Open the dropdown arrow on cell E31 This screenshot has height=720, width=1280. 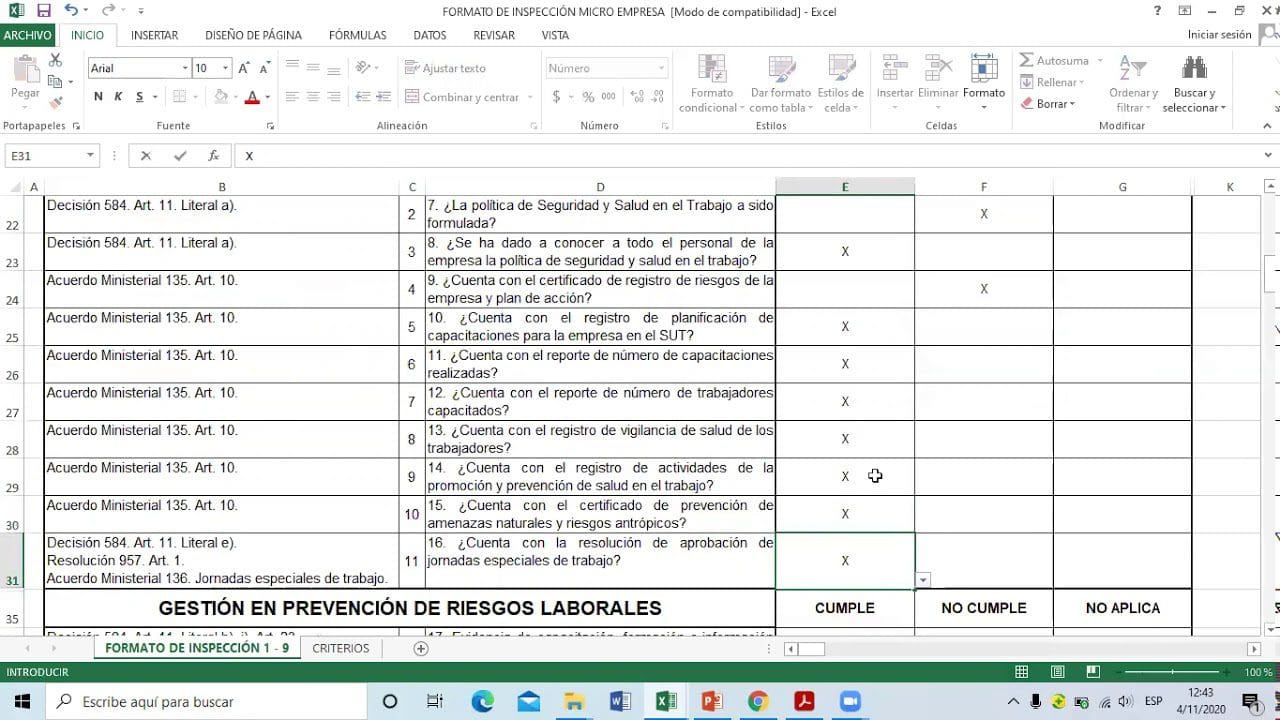coord(923,580)
